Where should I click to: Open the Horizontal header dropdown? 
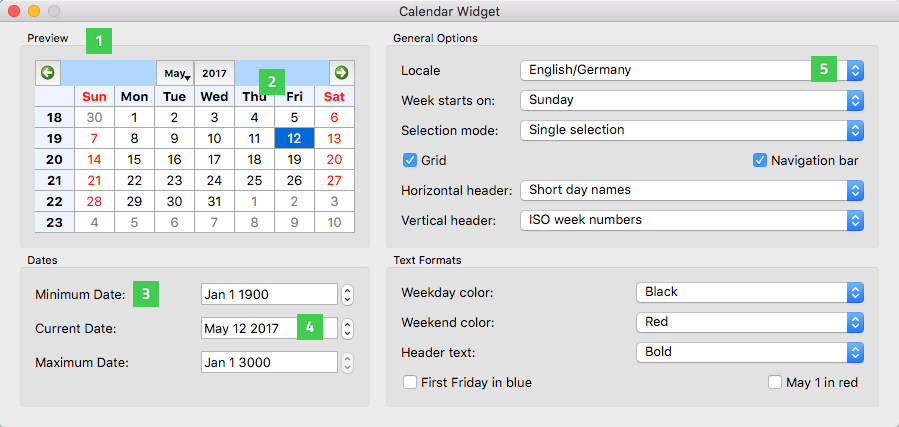(691, 190)
